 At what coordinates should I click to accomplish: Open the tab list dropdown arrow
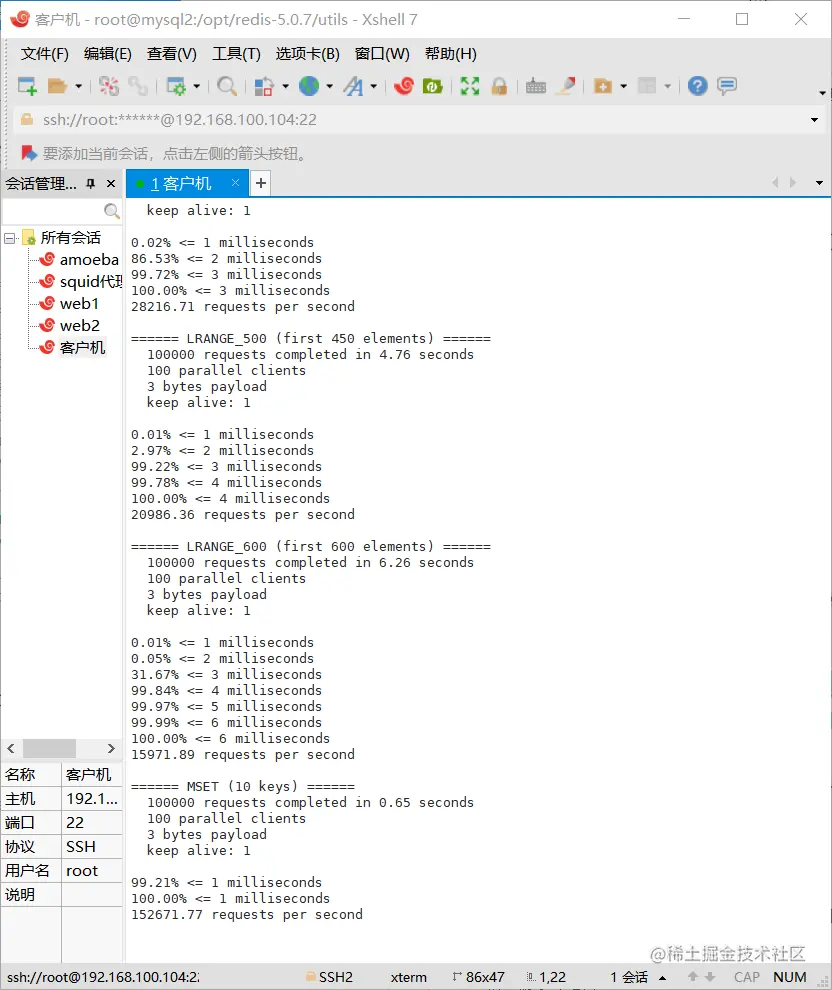click(819, 183)
